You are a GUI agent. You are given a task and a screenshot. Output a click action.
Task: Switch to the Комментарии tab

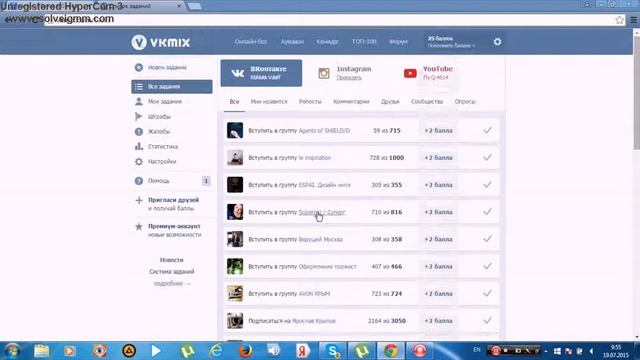pyautogui.click(x=351, y=102)
